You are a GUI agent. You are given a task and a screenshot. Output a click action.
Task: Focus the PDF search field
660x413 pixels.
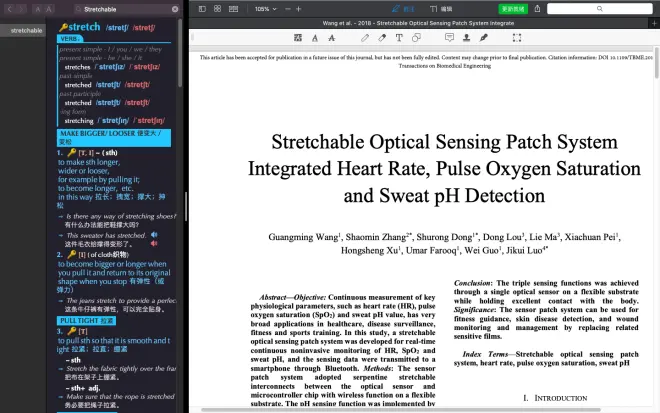(599, 9)
